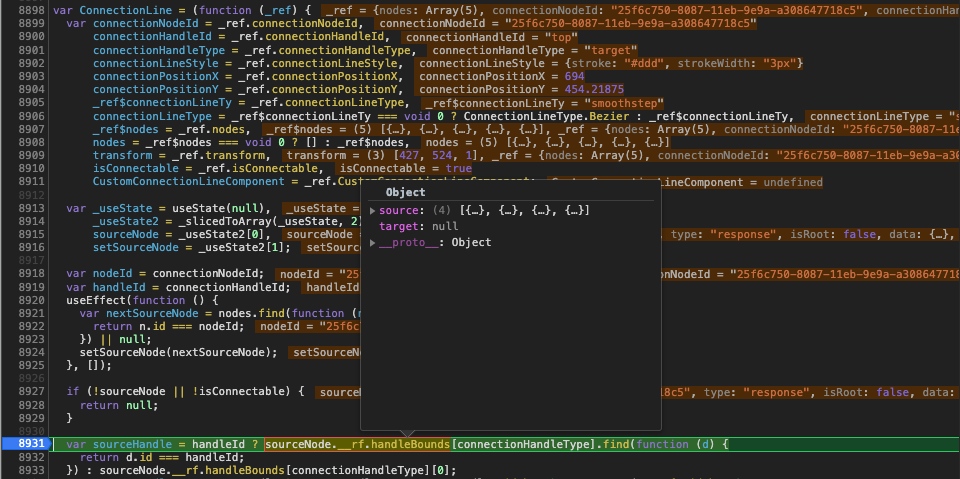
Task: Expand __proto__ entry in Object tooltip
Action: (373, 243)
